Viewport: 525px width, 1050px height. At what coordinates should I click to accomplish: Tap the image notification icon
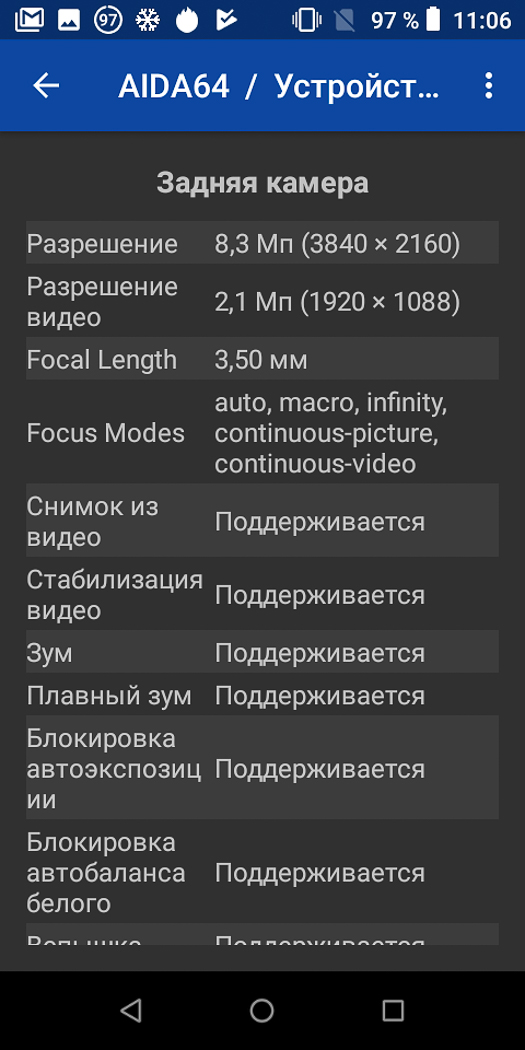69,20
